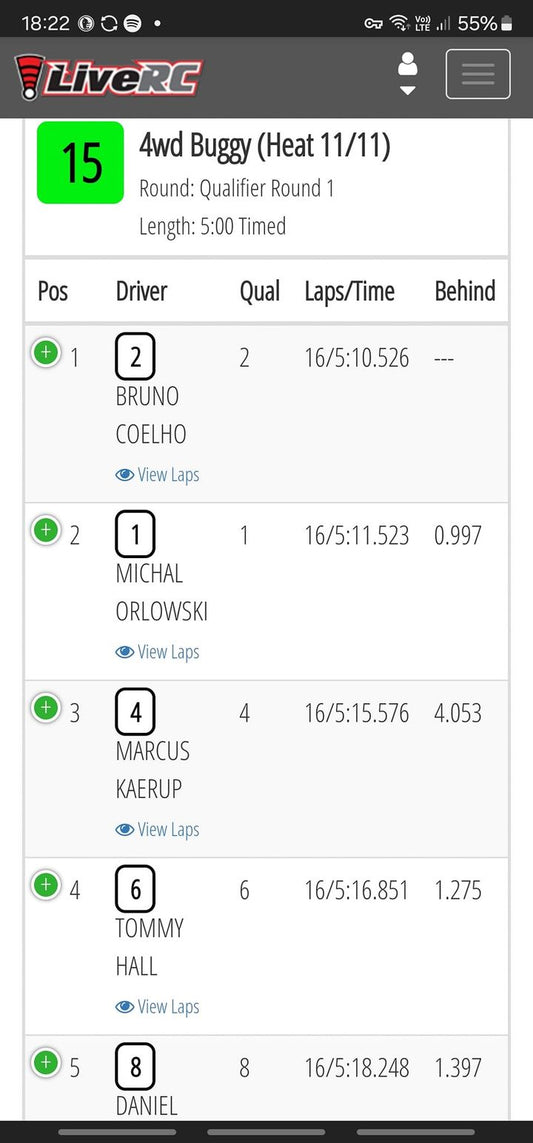The image size is (533, 1143).
Task: Click car number 6 badge
Action: point(135,889)
